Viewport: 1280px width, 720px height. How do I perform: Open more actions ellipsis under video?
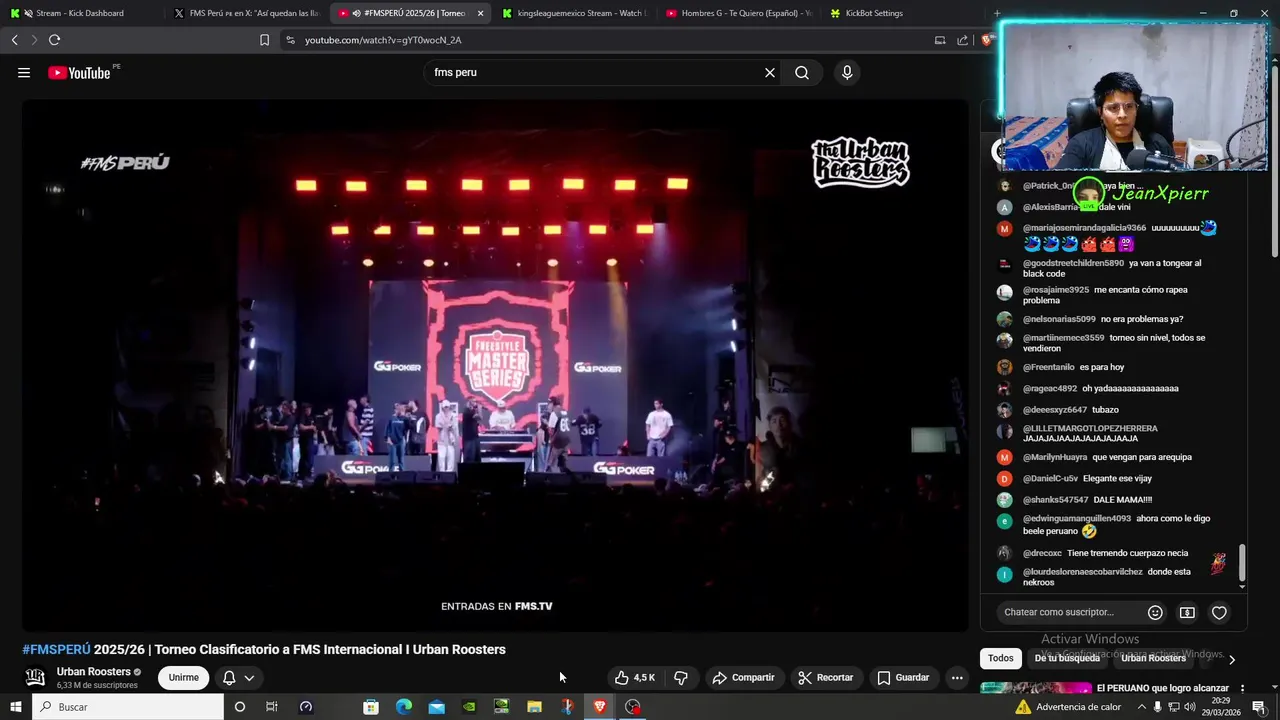[957, 678]
